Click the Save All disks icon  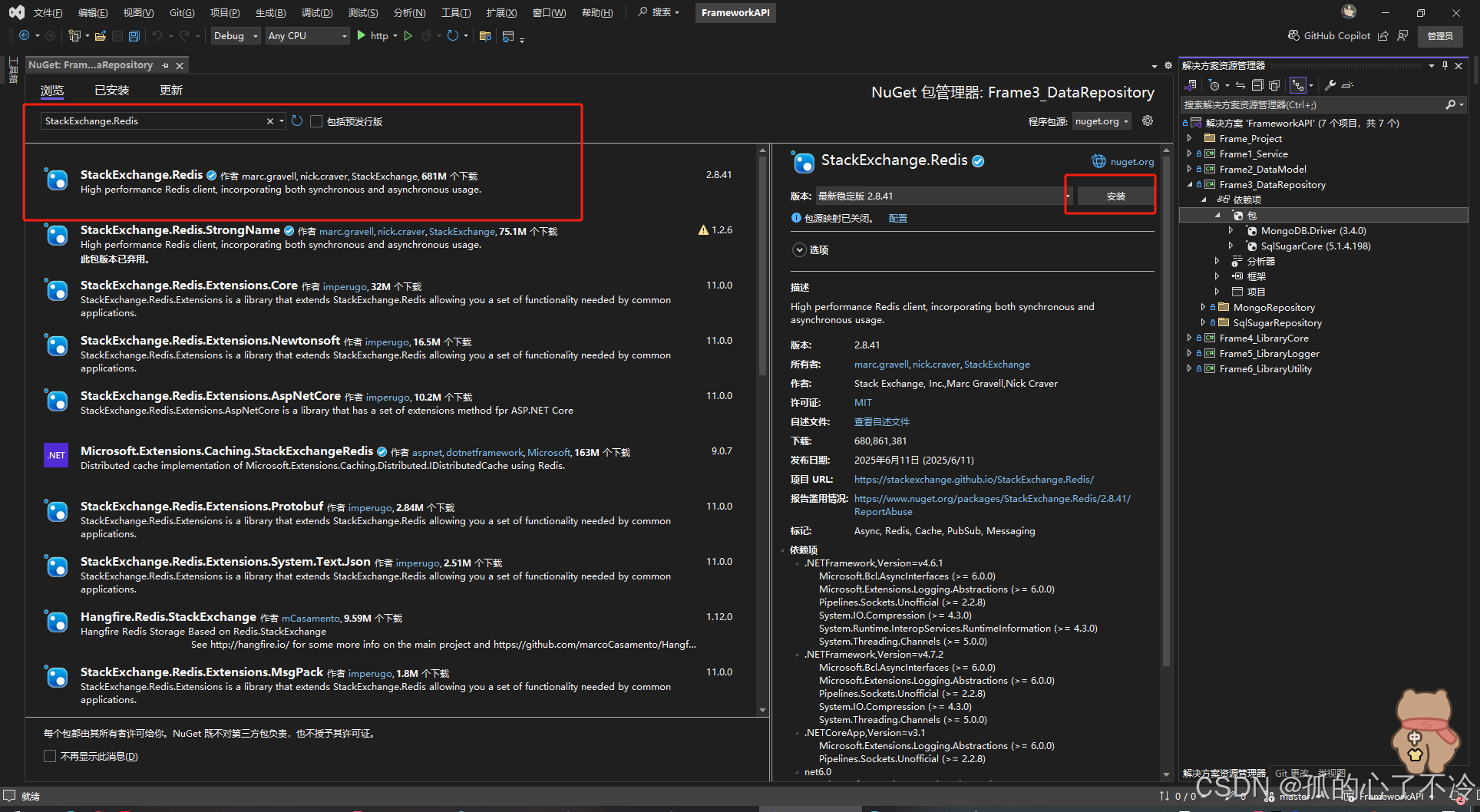(134, 36)
